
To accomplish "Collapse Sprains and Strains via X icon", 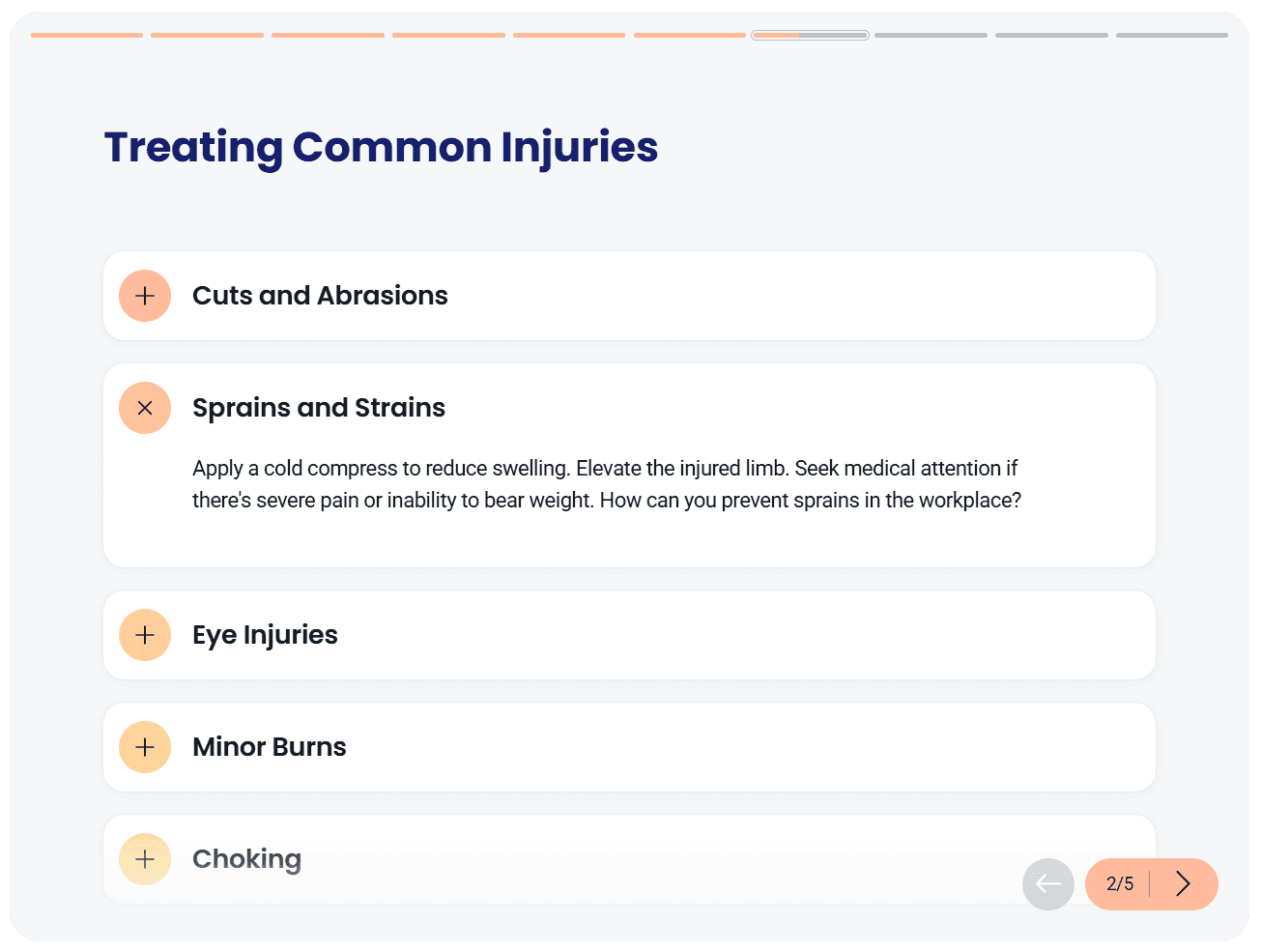I will tap(145, 408).
